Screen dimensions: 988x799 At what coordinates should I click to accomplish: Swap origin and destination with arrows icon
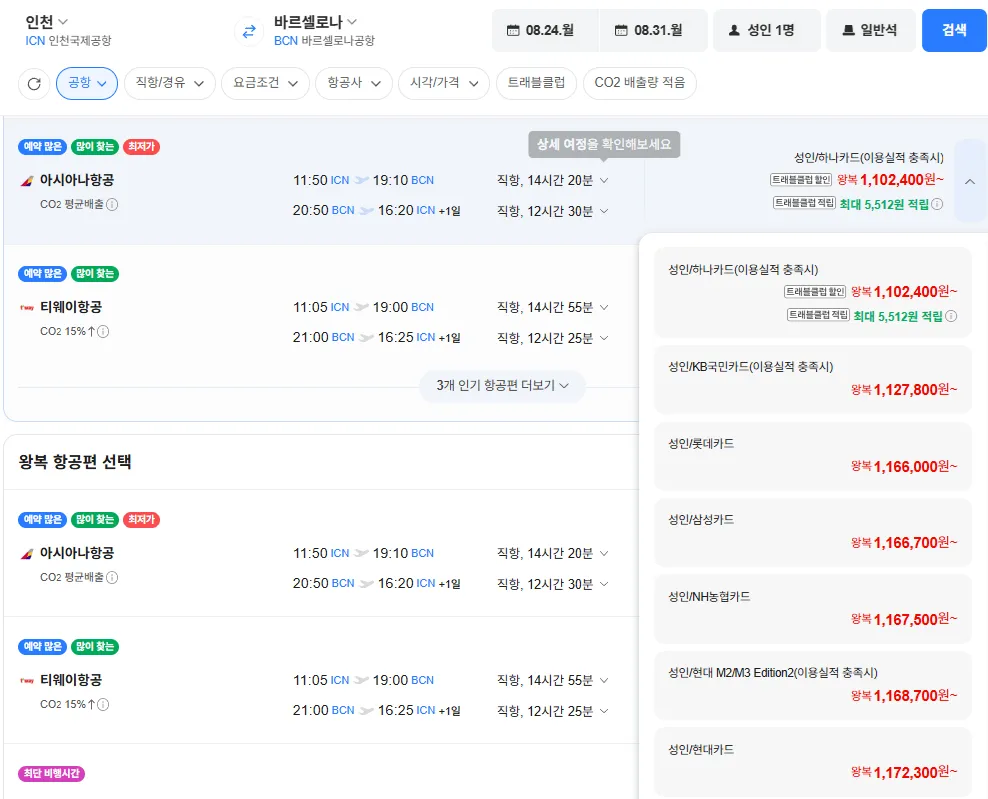pos(249,31)
